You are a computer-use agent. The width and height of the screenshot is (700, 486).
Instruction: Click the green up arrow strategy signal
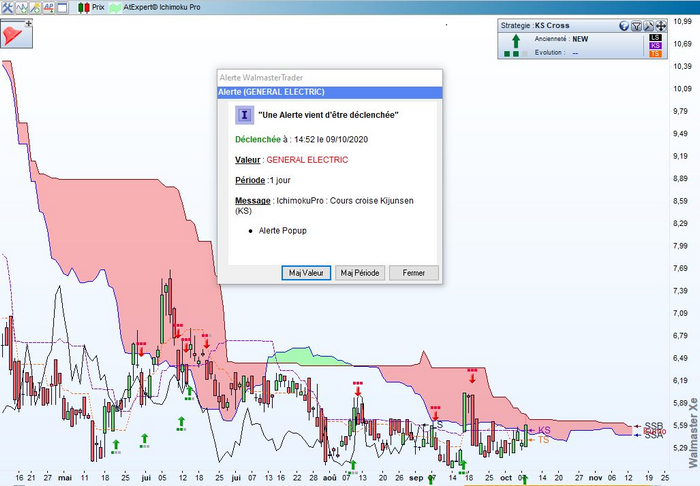pyautogui.click(x=516, y=41)
